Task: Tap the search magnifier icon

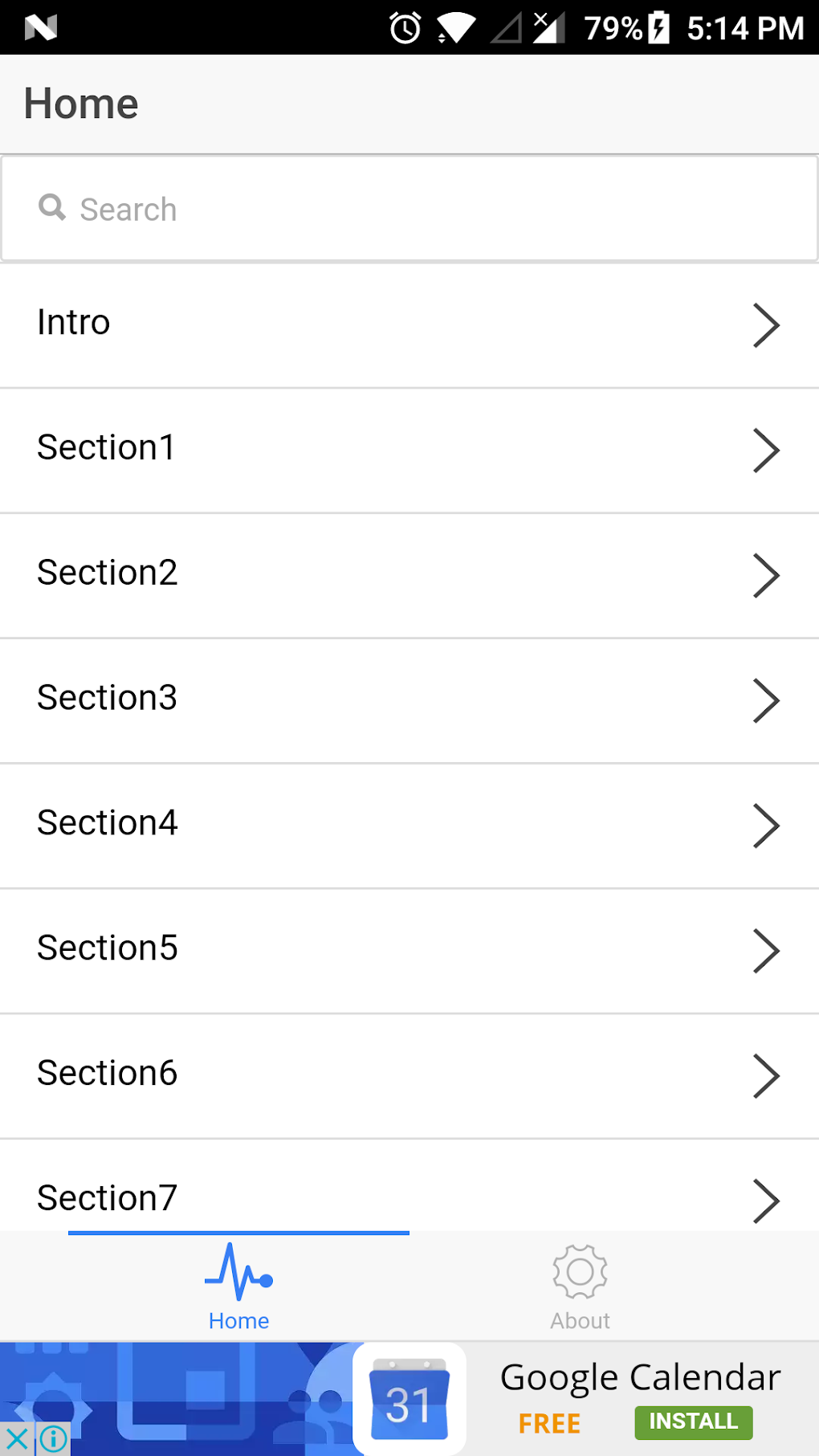Action: coord(52,207)
